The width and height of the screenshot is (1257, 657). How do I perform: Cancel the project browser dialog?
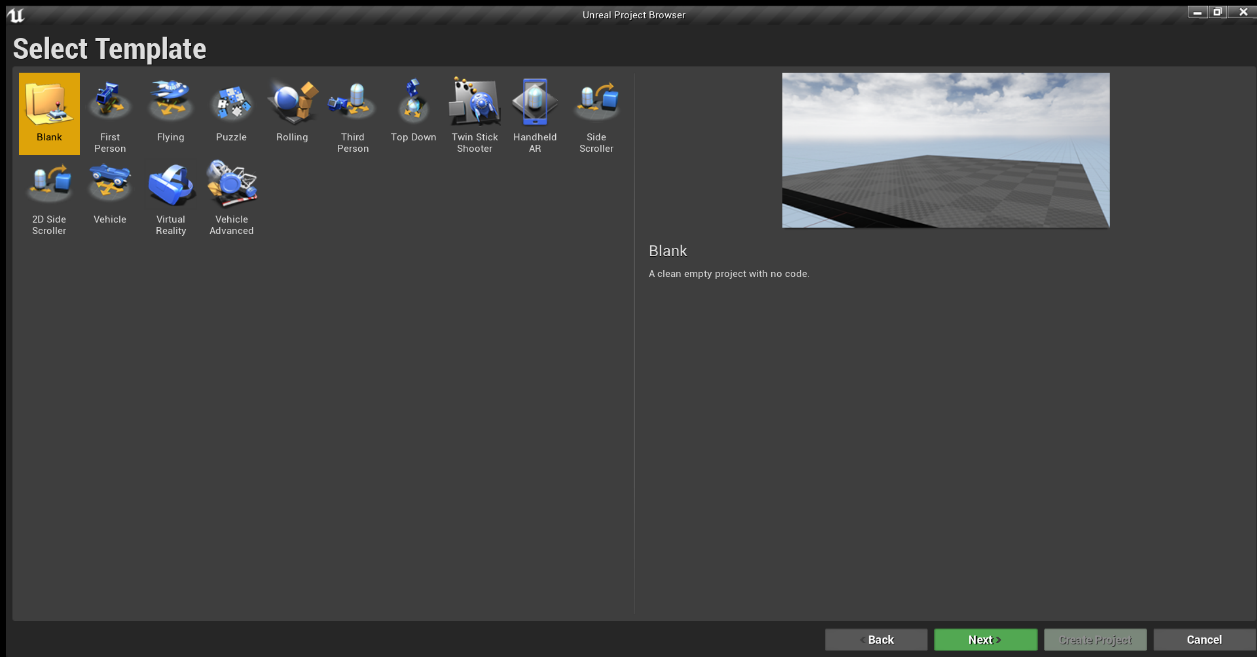coord(1204,640)
